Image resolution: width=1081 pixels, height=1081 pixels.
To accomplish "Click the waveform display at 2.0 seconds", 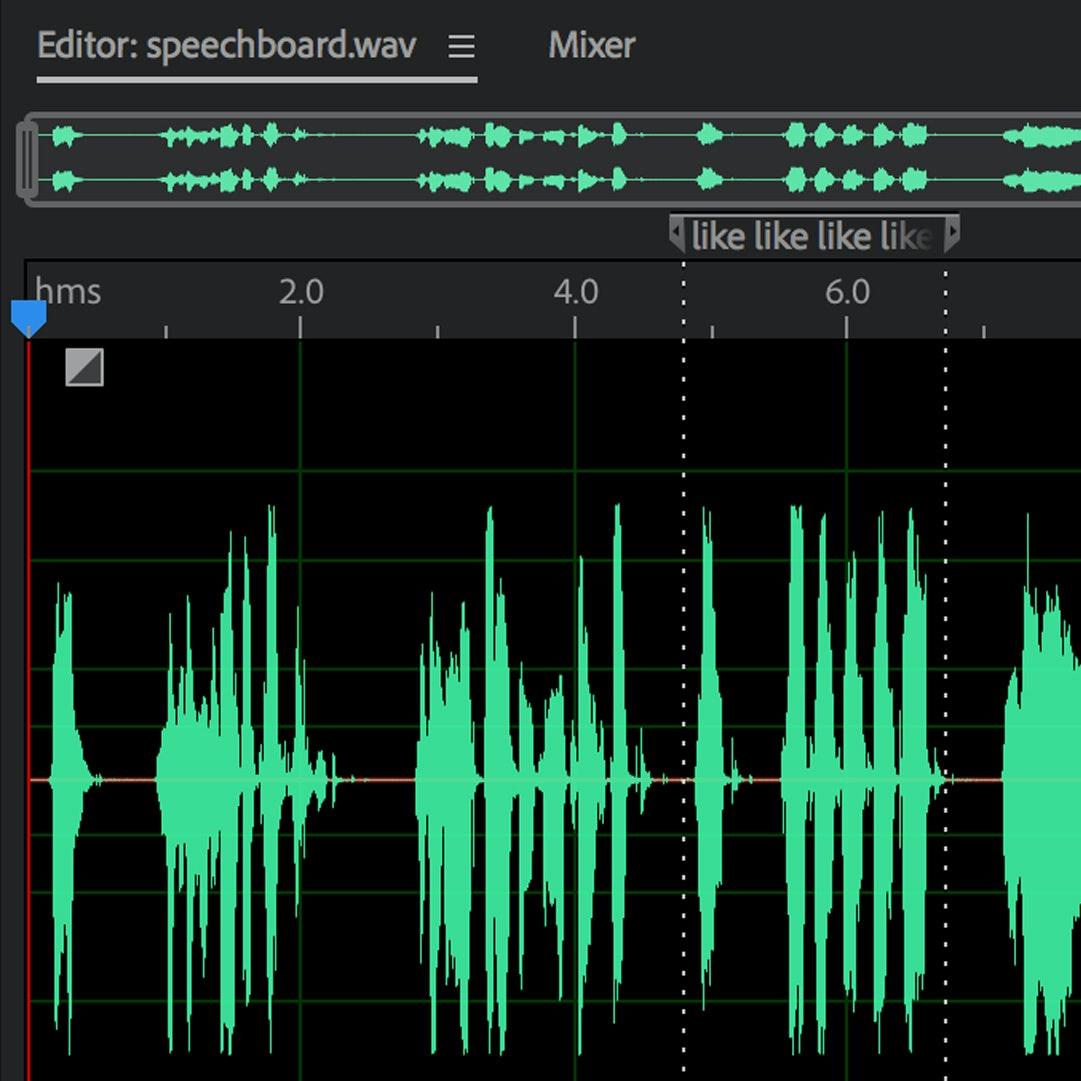I will pos(300,700).
